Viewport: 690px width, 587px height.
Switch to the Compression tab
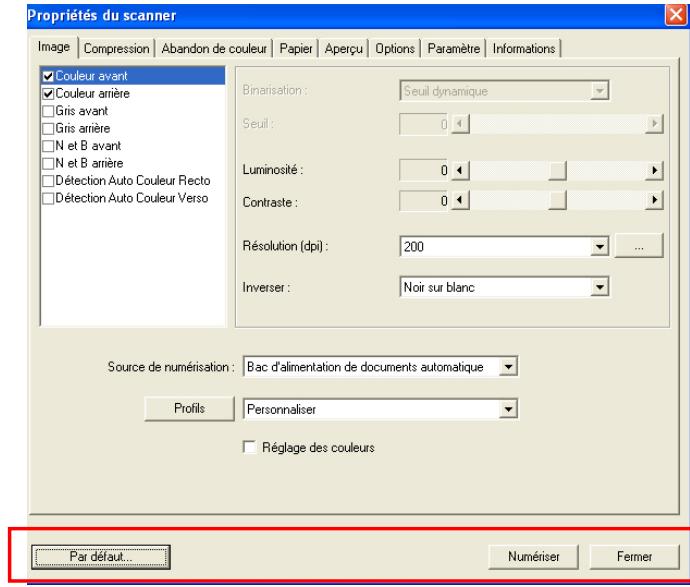coord(116,48)
